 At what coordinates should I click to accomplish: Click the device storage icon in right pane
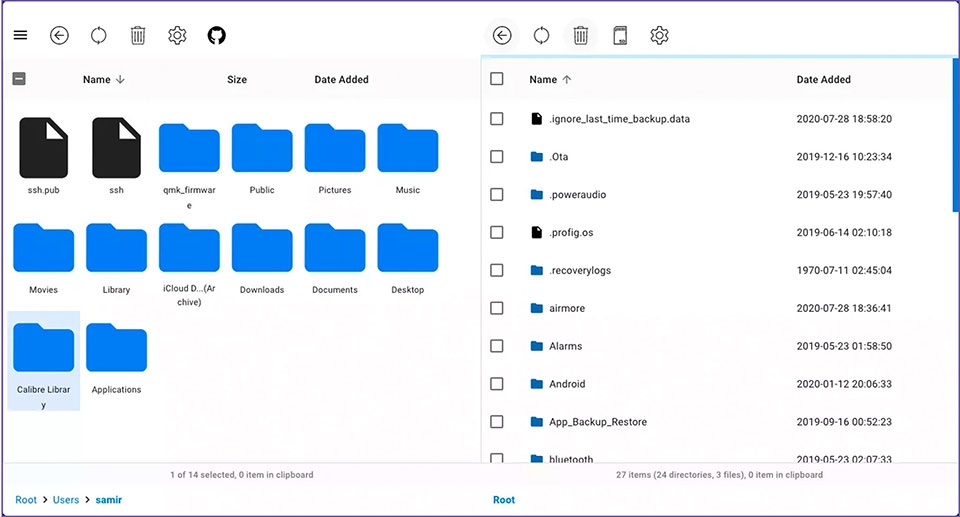[x=620, y=35]
